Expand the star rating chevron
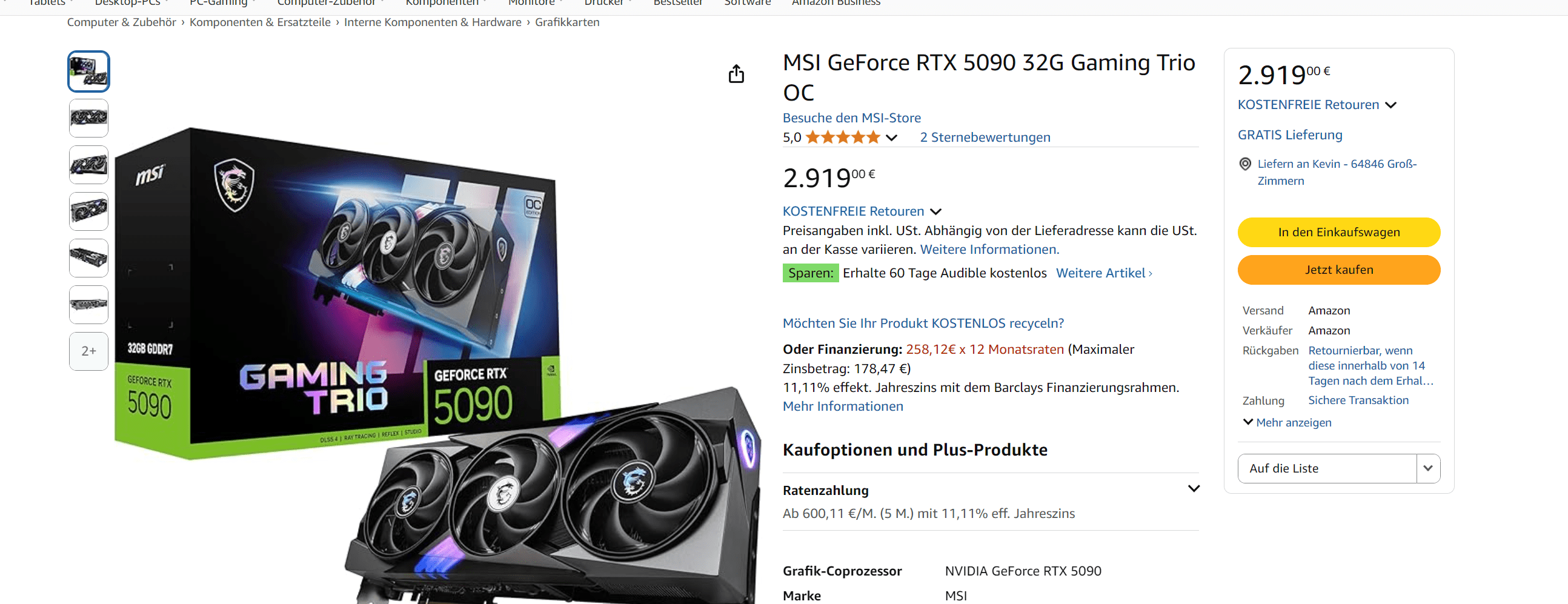 click(891, 138)
